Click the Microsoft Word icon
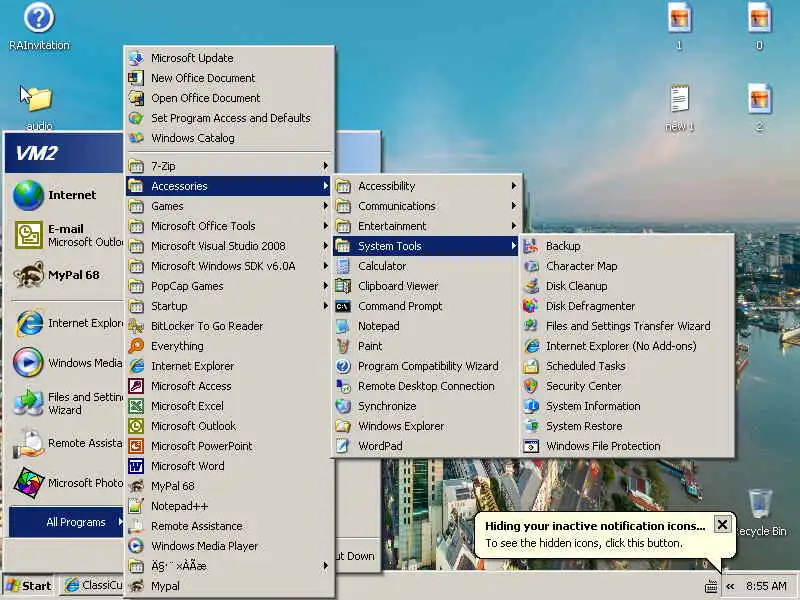The width and height of the screenshot is (800, 600). coord(136,466)
